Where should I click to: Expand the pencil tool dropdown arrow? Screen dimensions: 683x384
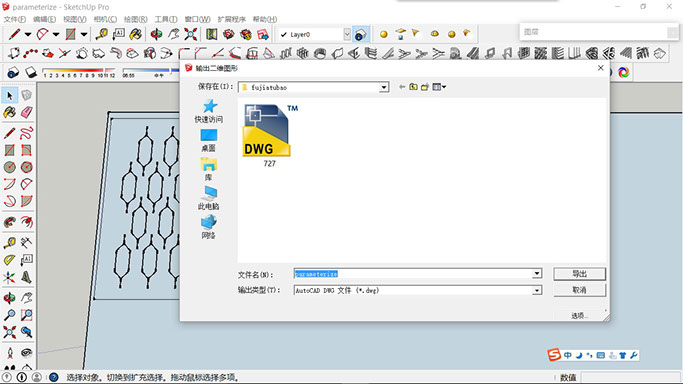(x=27, y=34)
